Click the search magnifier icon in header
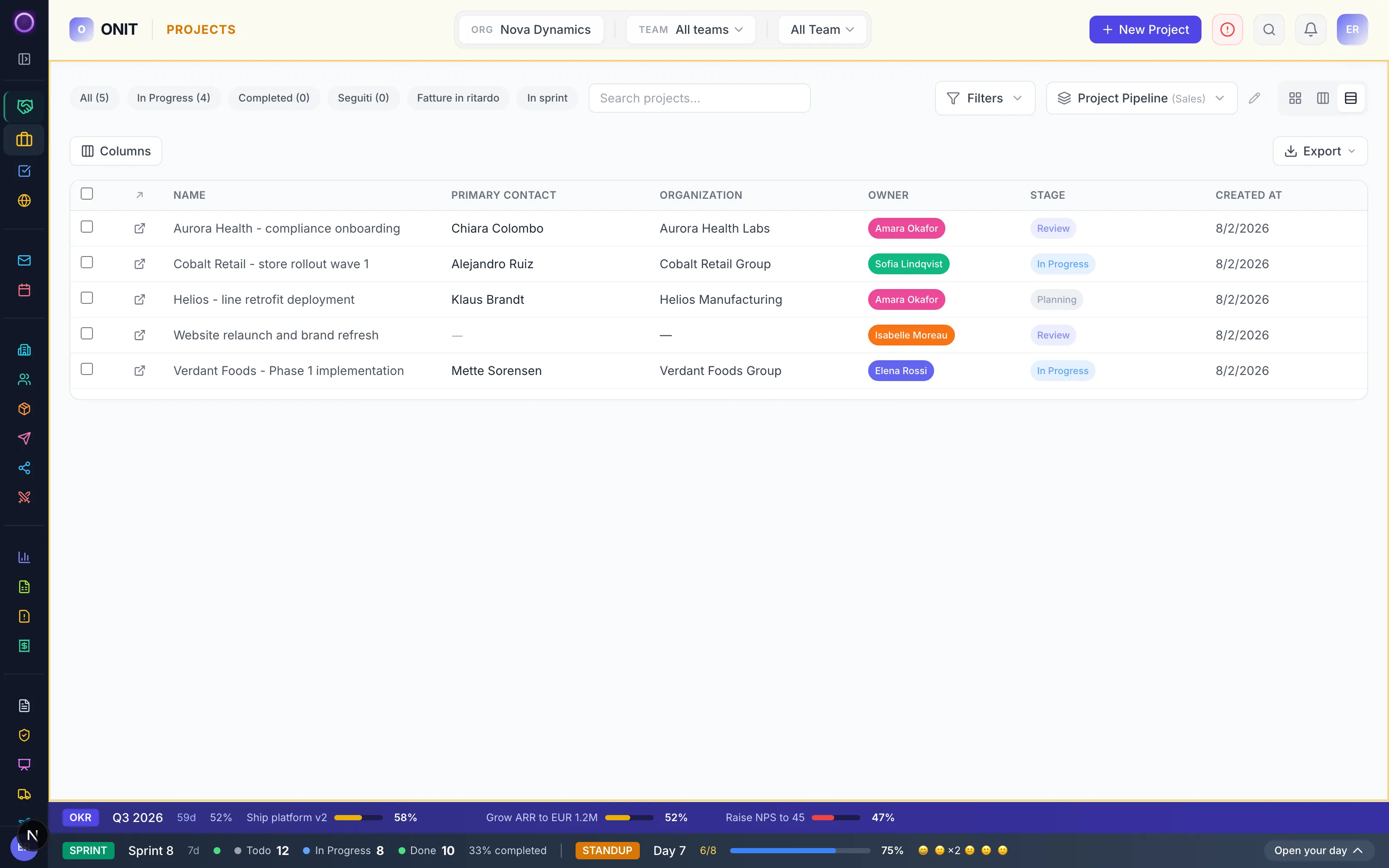Viewport: 1389px width, 868px height. [1269, 29]
